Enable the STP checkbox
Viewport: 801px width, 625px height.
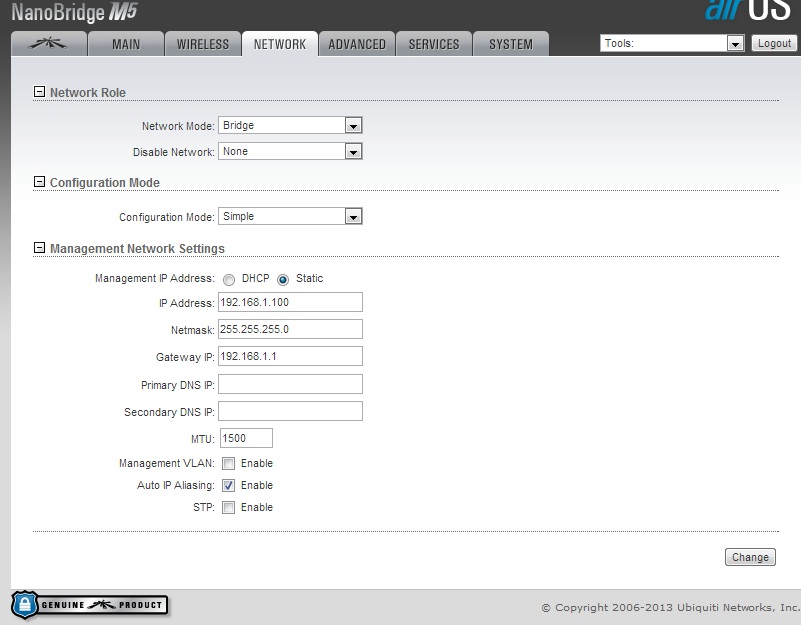[x=228, y=507]
